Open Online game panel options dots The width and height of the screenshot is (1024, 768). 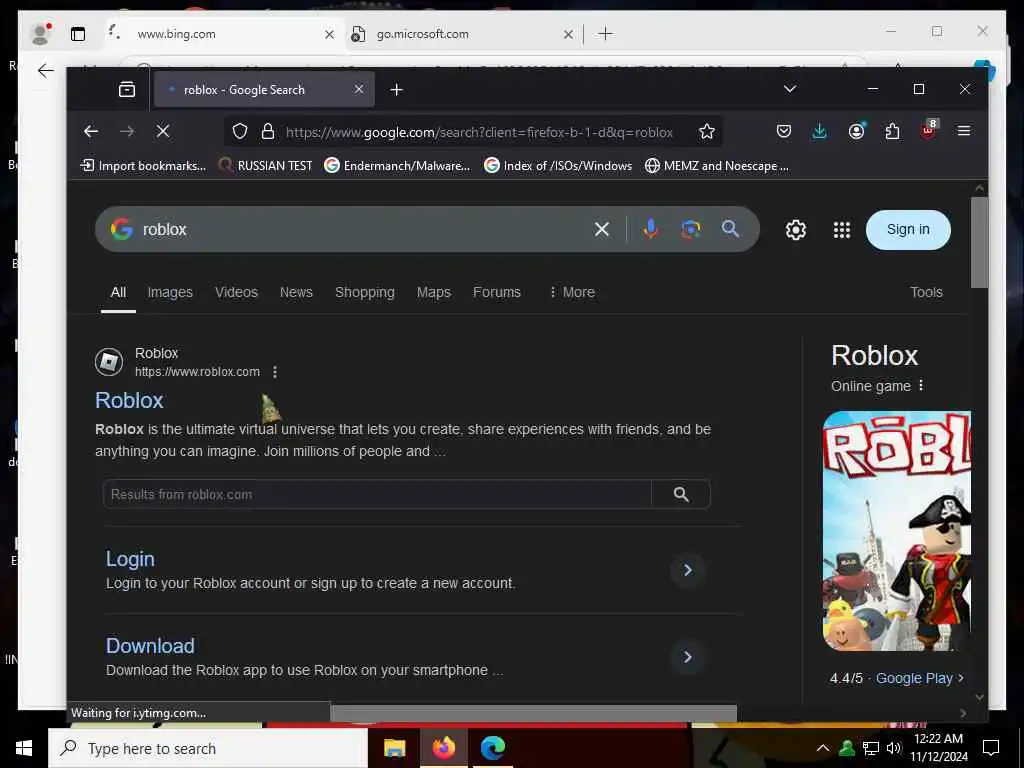(921, 385)
